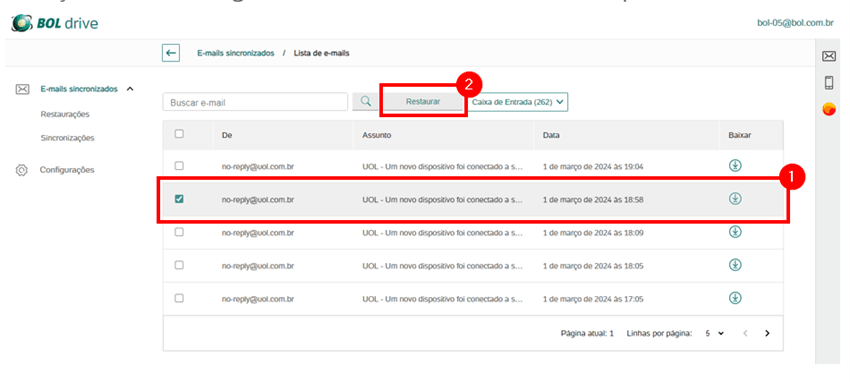Click the bol-05@bol.com.br account label
The width and height of the screenshot is (850, 382).
click(x=795, y=23)
